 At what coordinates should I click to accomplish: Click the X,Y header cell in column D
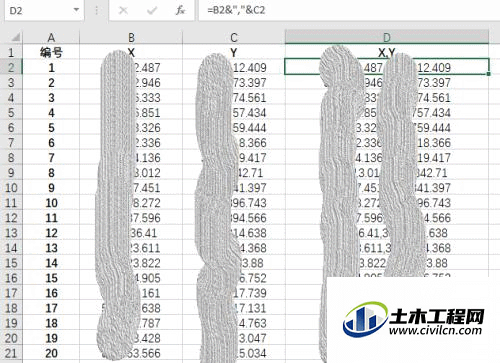click(387, 52)
